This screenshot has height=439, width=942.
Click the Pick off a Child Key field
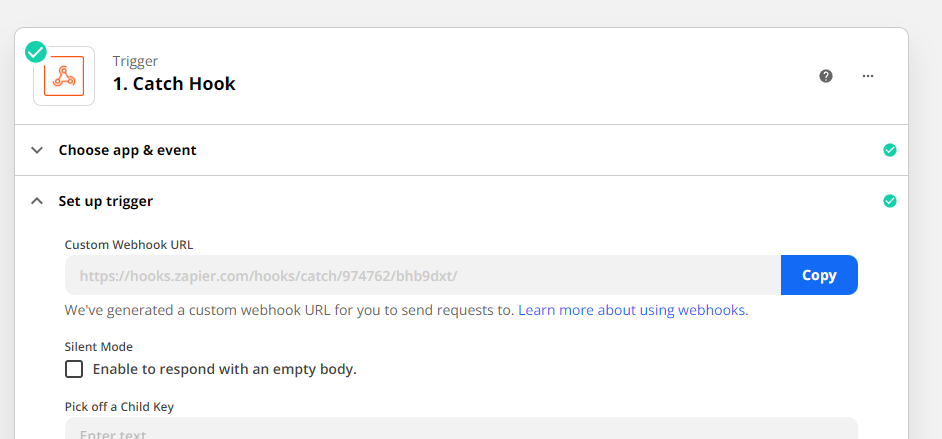point(461,428)
